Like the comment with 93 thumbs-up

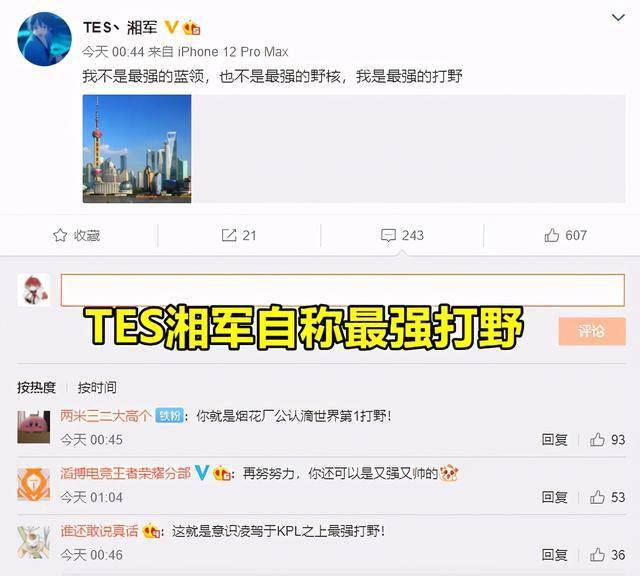point(597,440)
